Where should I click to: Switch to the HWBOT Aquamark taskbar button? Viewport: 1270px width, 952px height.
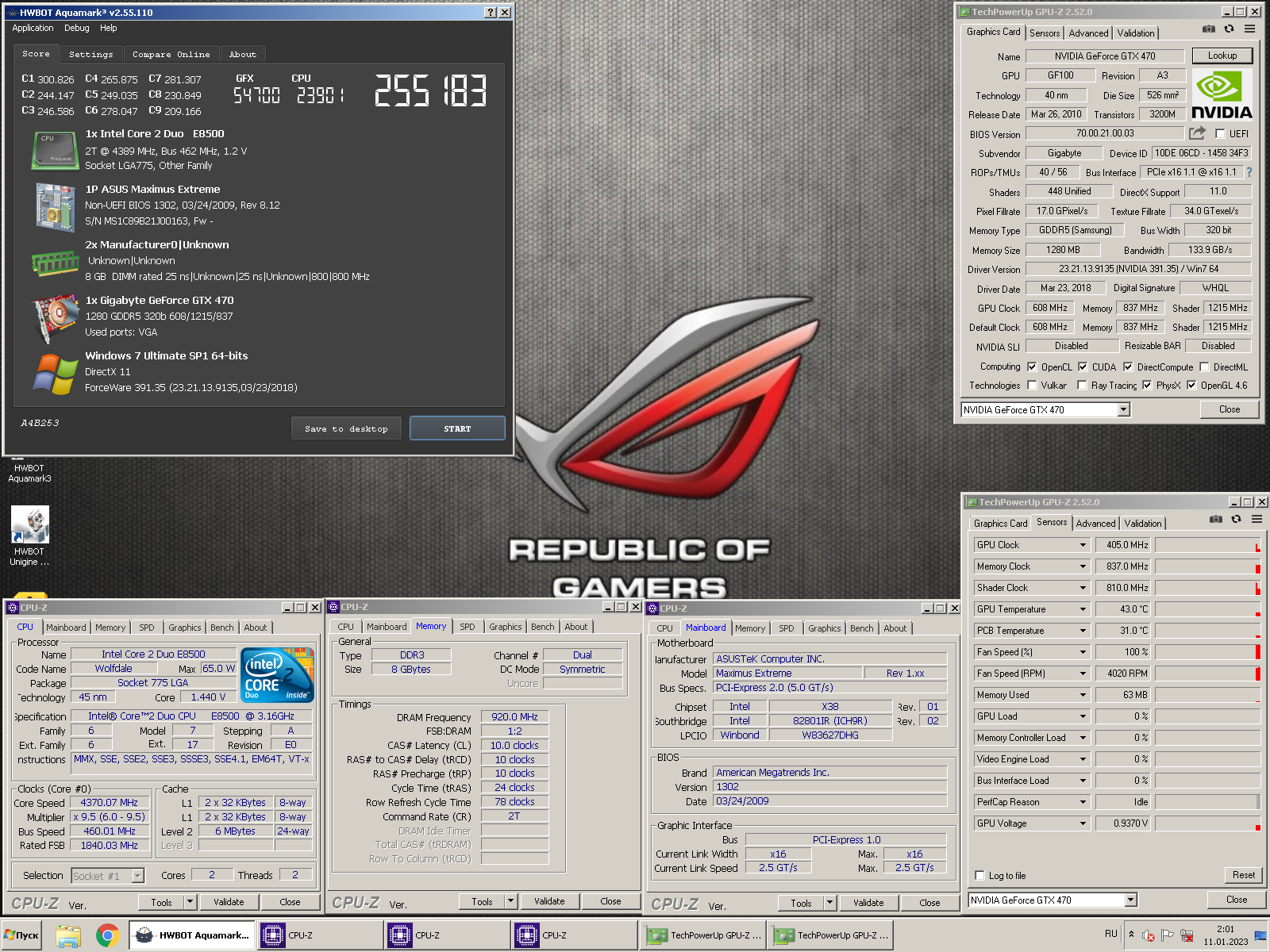coord(192,935)
